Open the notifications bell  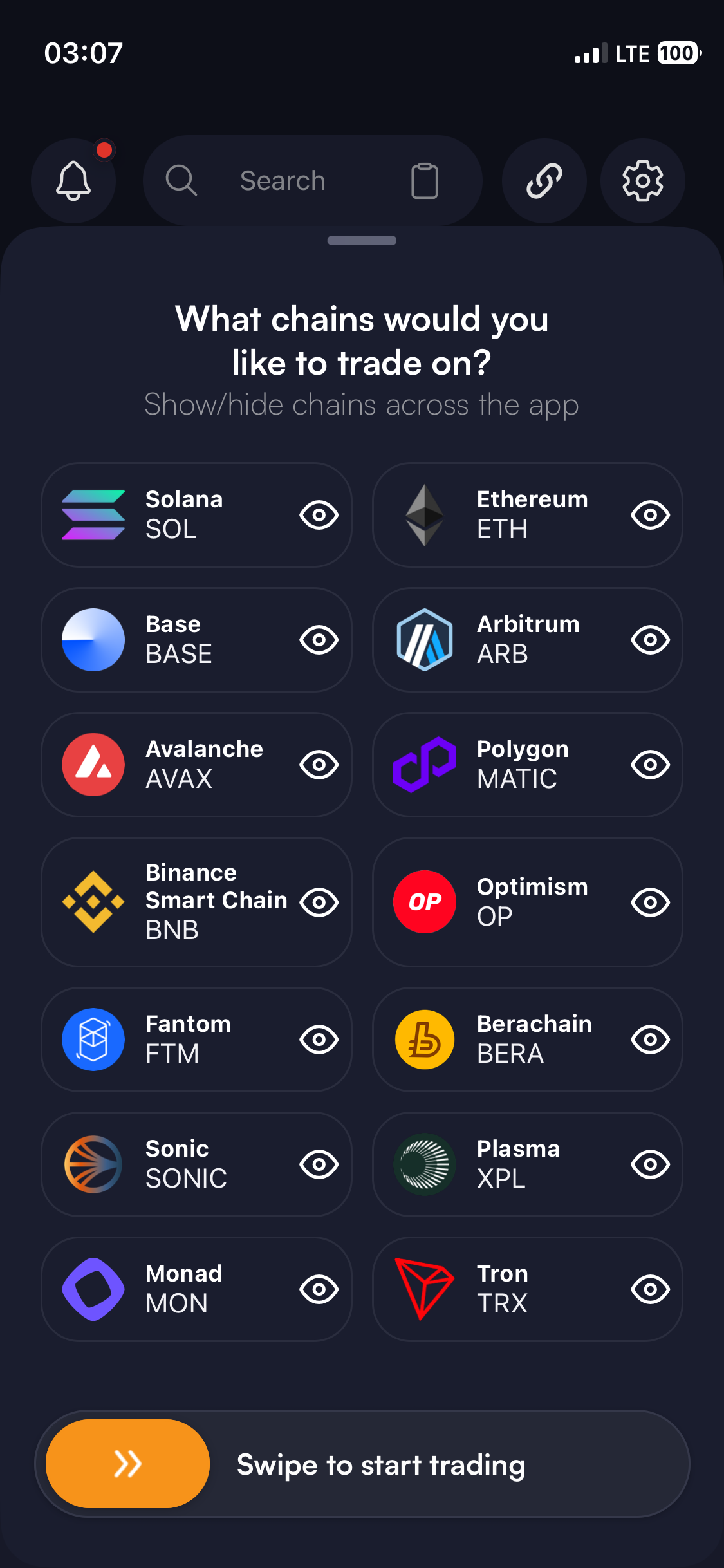(x=73, y=181)
